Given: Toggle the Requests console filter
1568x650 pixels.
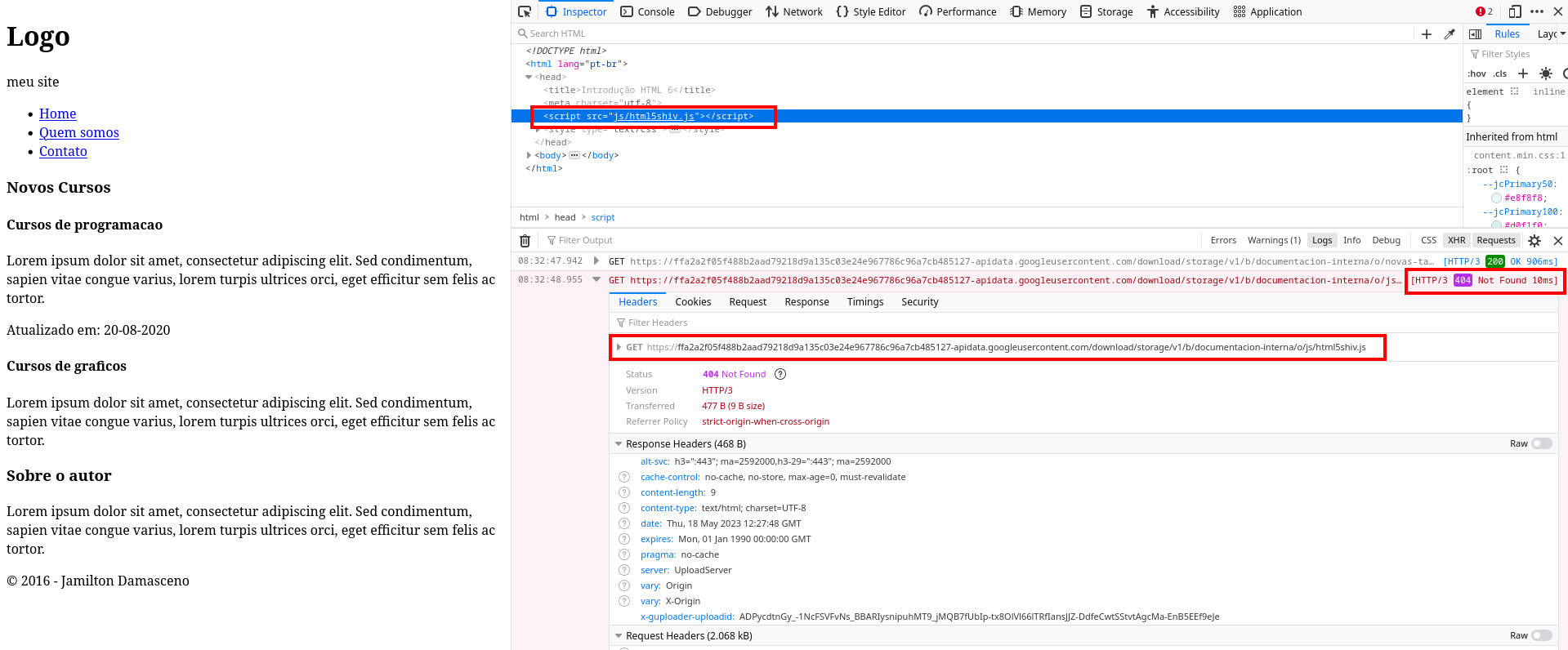Looking at the screenshot, I should 1496,240.
